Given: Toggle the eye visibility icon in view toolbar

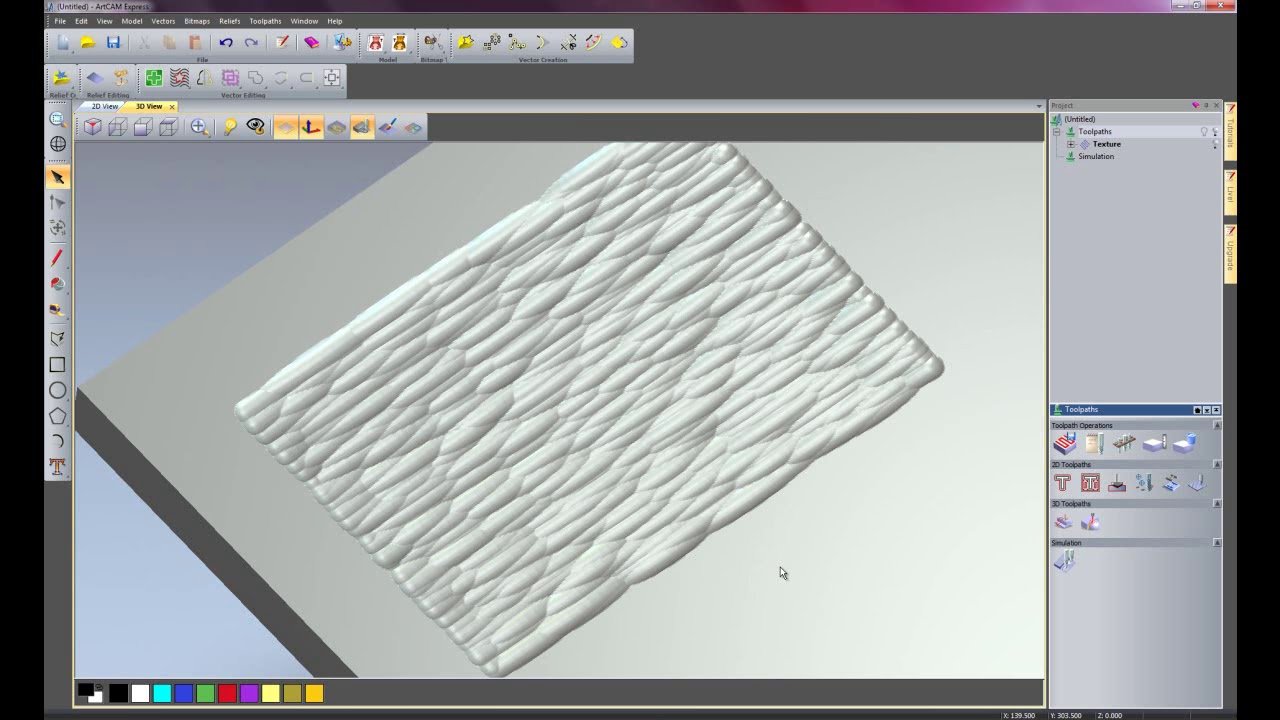Looking at the screenshot, I should tap(256, 127).
